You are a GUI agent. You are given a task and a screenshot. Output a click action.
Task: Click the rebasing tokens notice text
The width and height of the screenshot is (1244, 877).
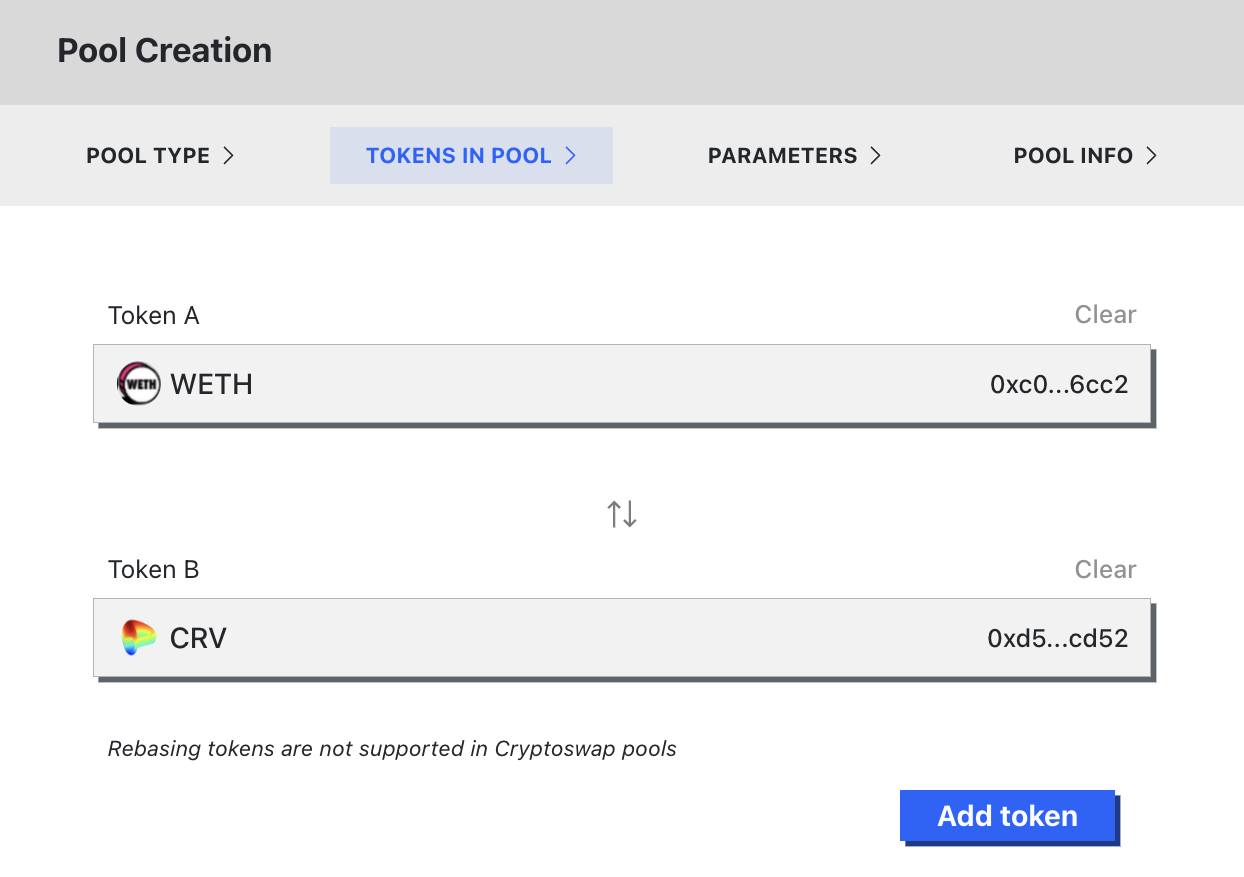tap(392, 749)
